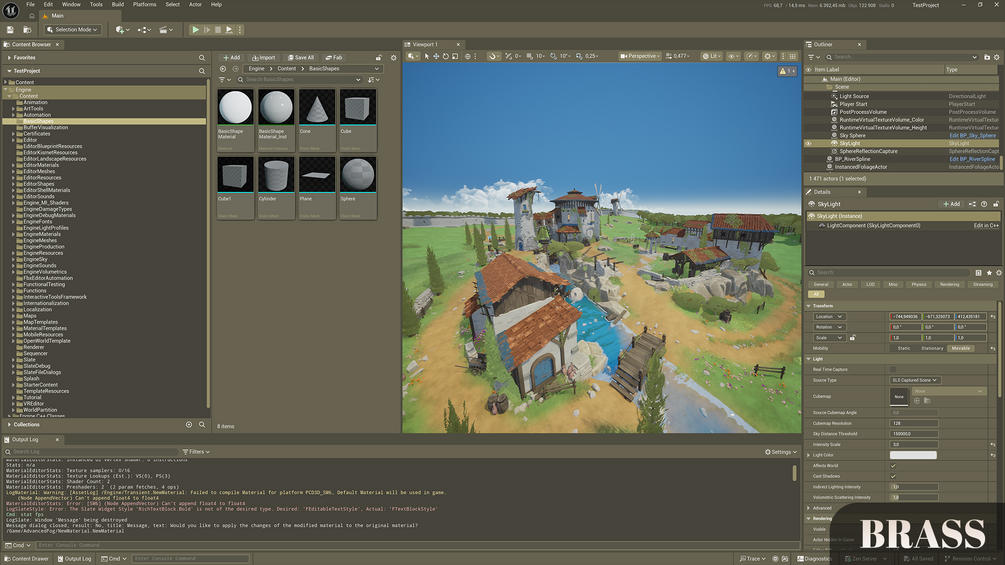Click Edit in C++ link
This screenshot has height=565, width=1005.
(x=986, y=225)
